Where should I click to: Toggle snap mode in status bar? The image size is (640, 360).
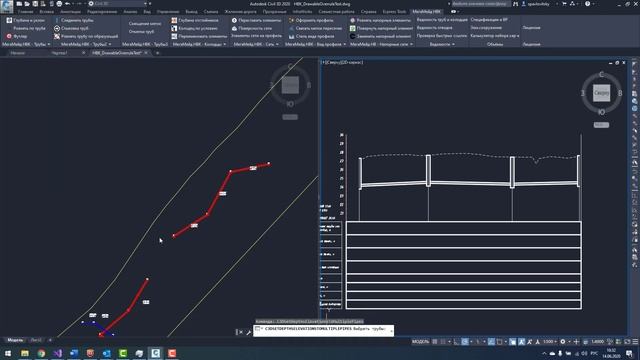point(443,341)
